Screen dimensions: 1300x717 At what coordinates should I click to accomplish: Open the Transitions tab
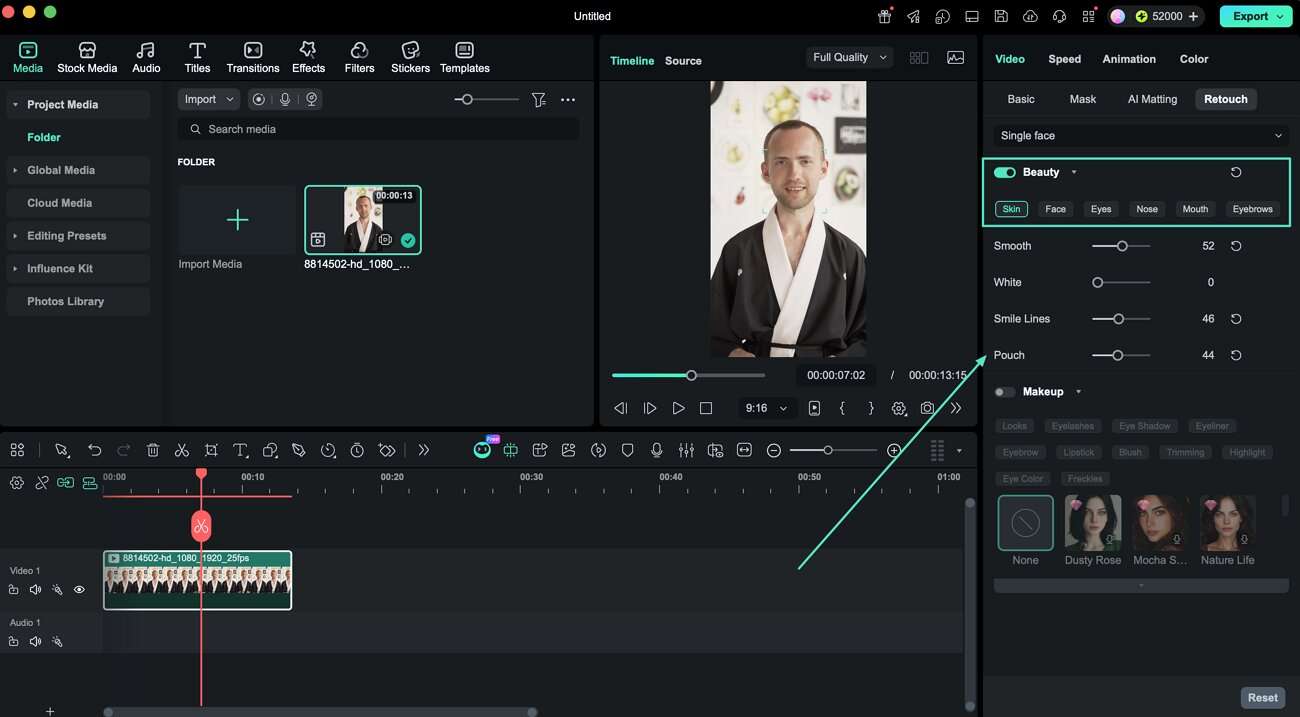click(253, 58)
